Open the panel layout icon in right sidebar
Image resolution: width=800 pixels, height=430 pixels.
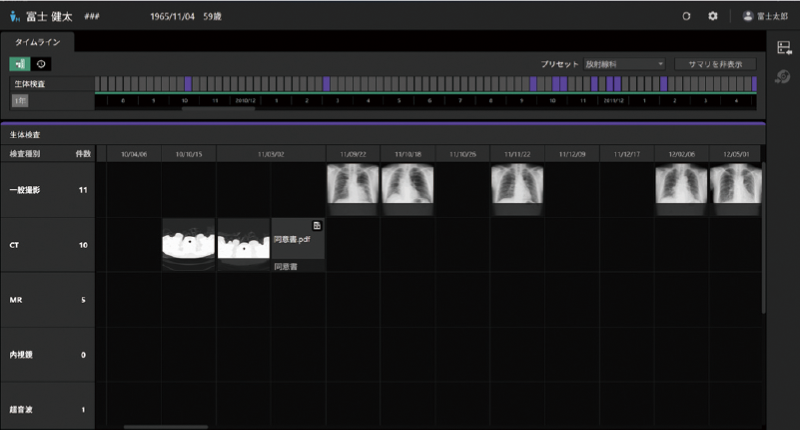coord(784,48)
